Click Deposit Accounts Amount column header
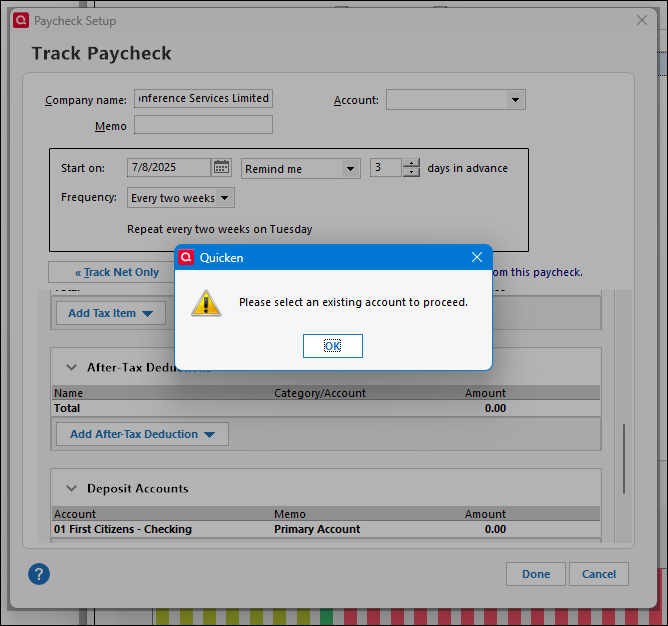The width and height of the screenshot is (668, 626). (x=485, y=514)
